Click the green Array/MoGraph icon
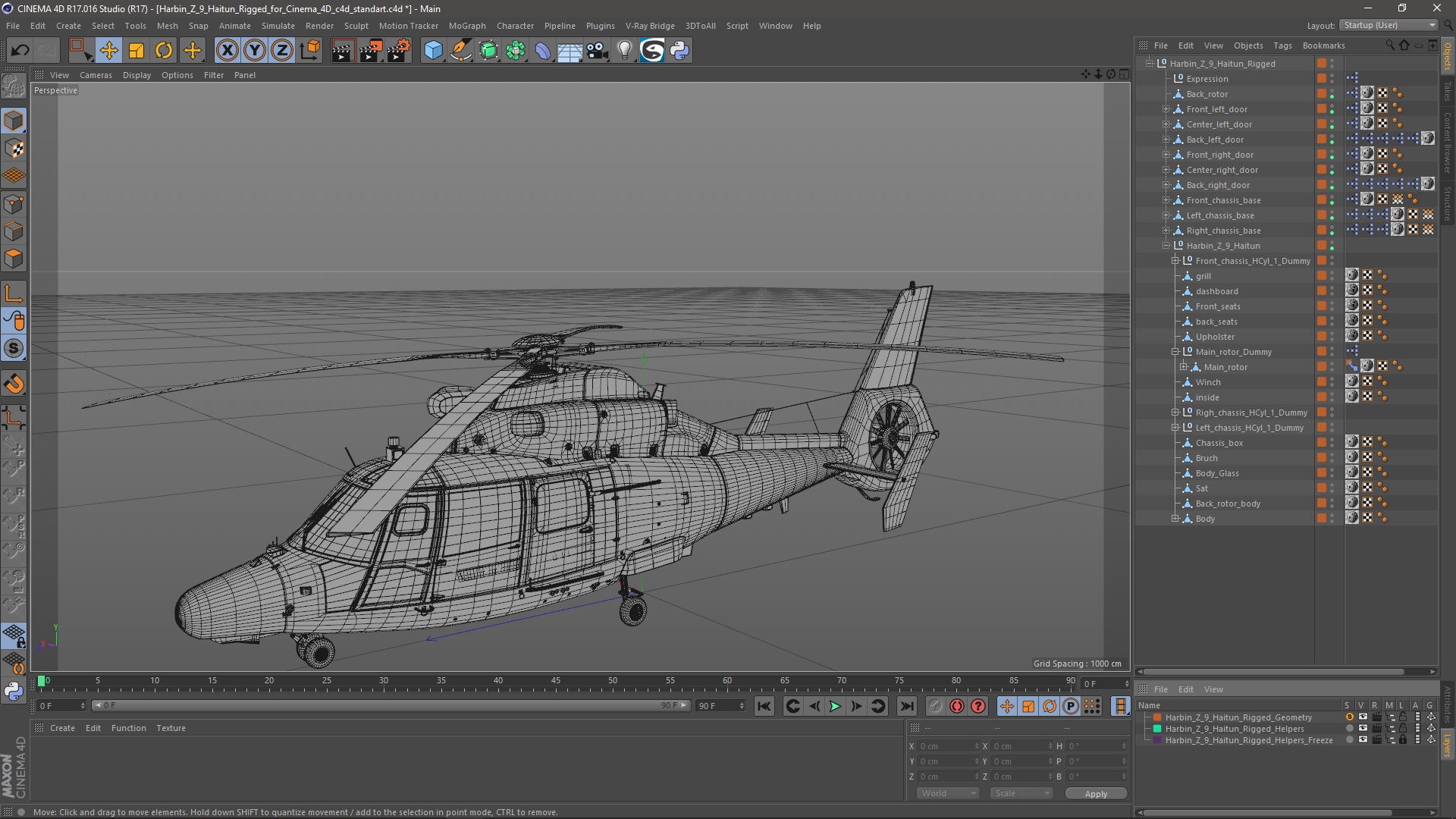 [516, 51]
